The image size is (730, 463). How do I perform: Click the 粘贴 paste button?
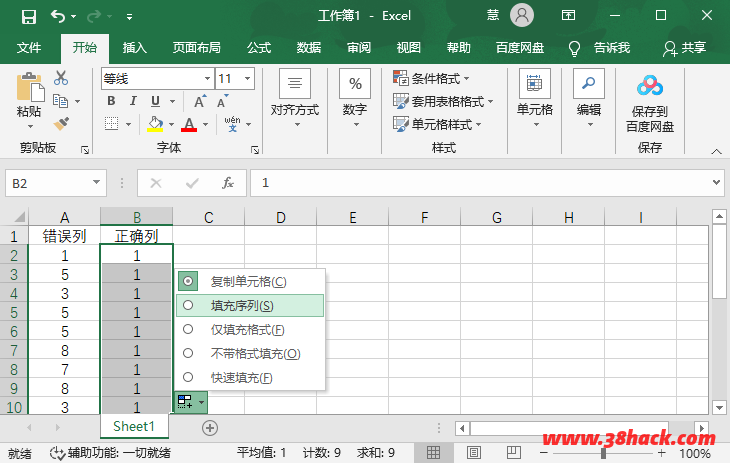click(x=29, y=98)
